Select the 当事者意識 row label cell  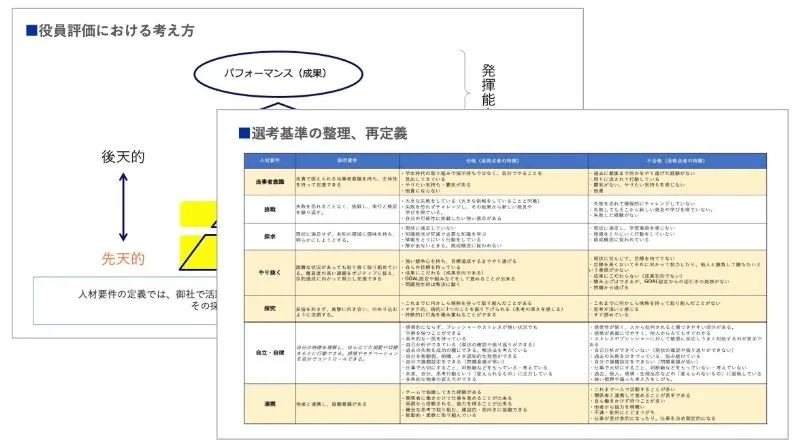point(269,182)
